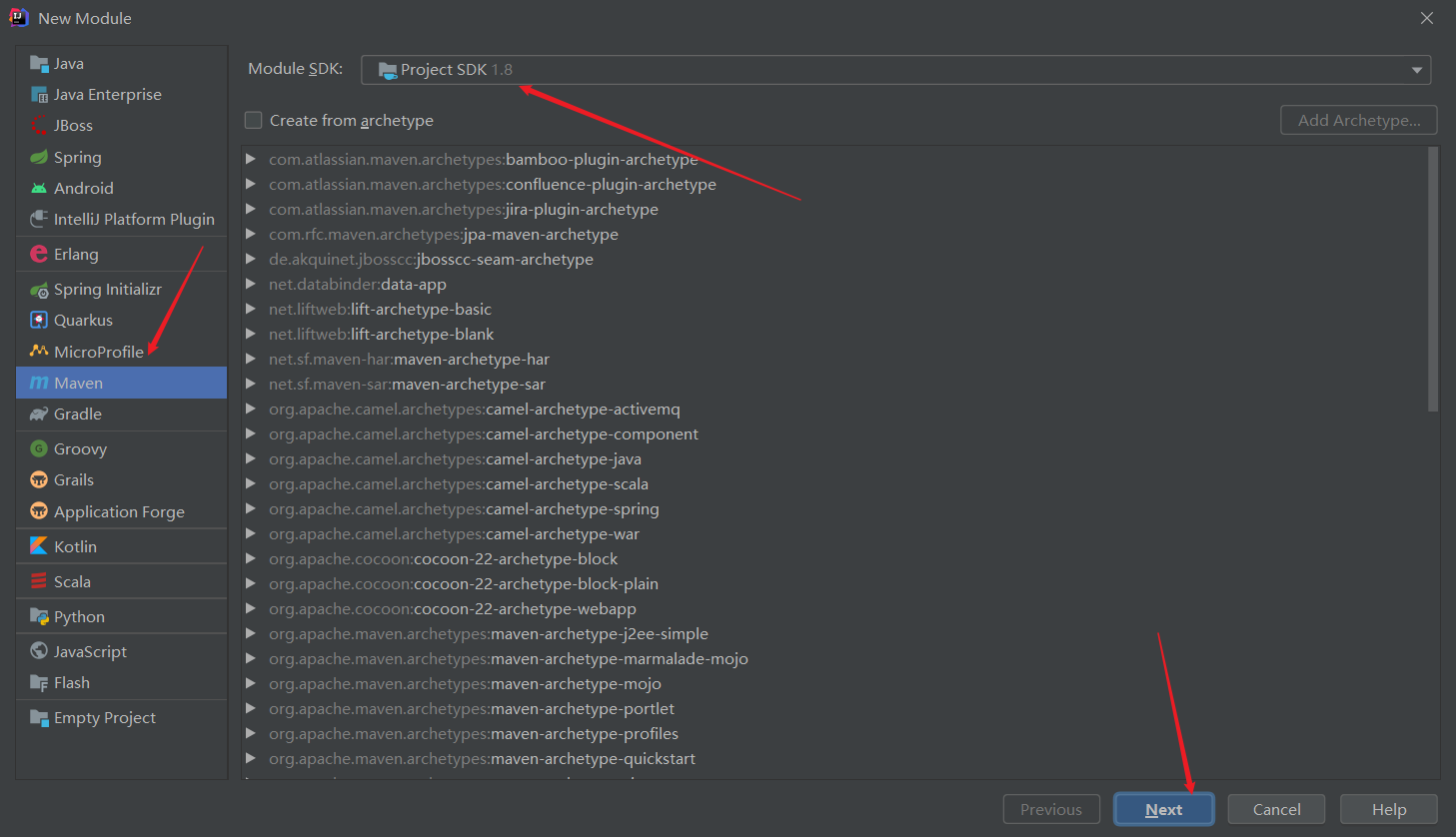1456x837 pixels.
Task: Click Add Archetype button
Action: click(x=1359, y=120)
